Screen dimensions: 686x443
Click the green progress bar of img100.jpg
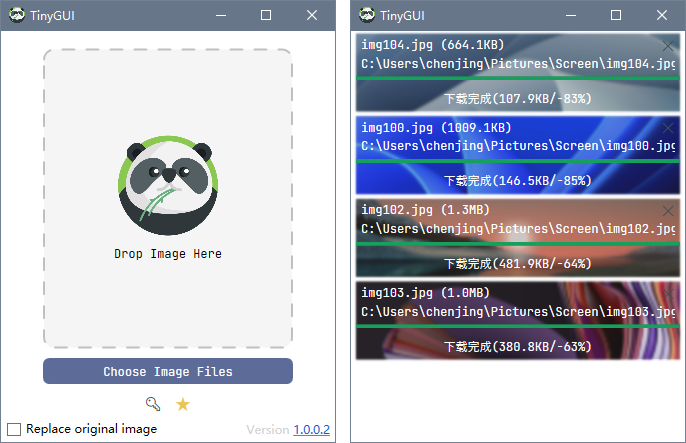point(518,160)
